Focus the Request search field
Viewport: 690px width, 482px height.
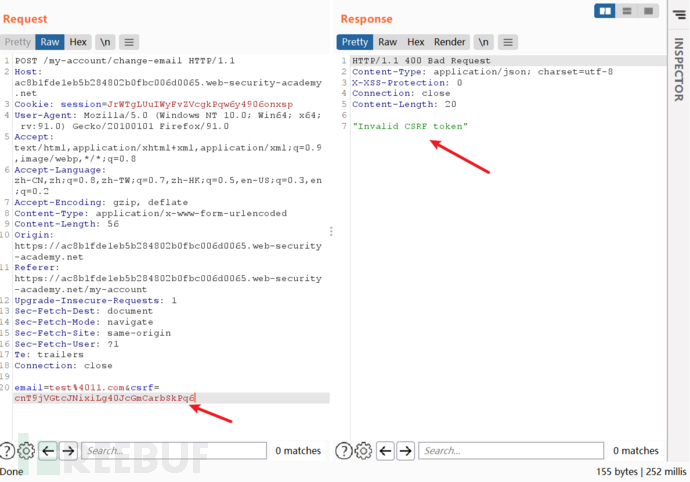coord(174,451)
